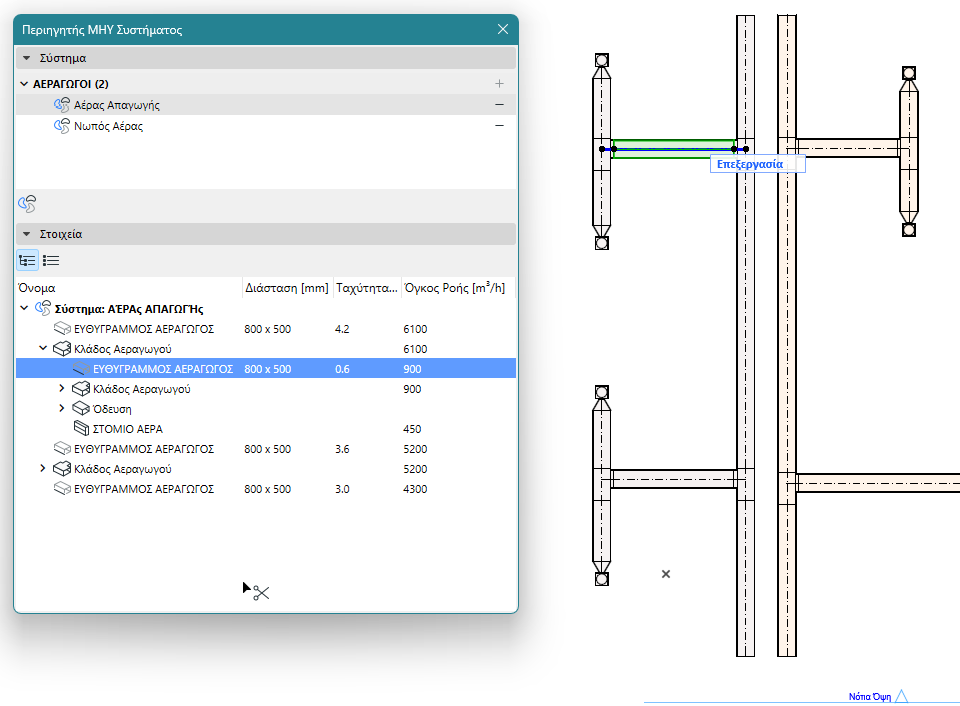
Task: Click the fan icon below the systems list
Action: click(x=27, y=204)
